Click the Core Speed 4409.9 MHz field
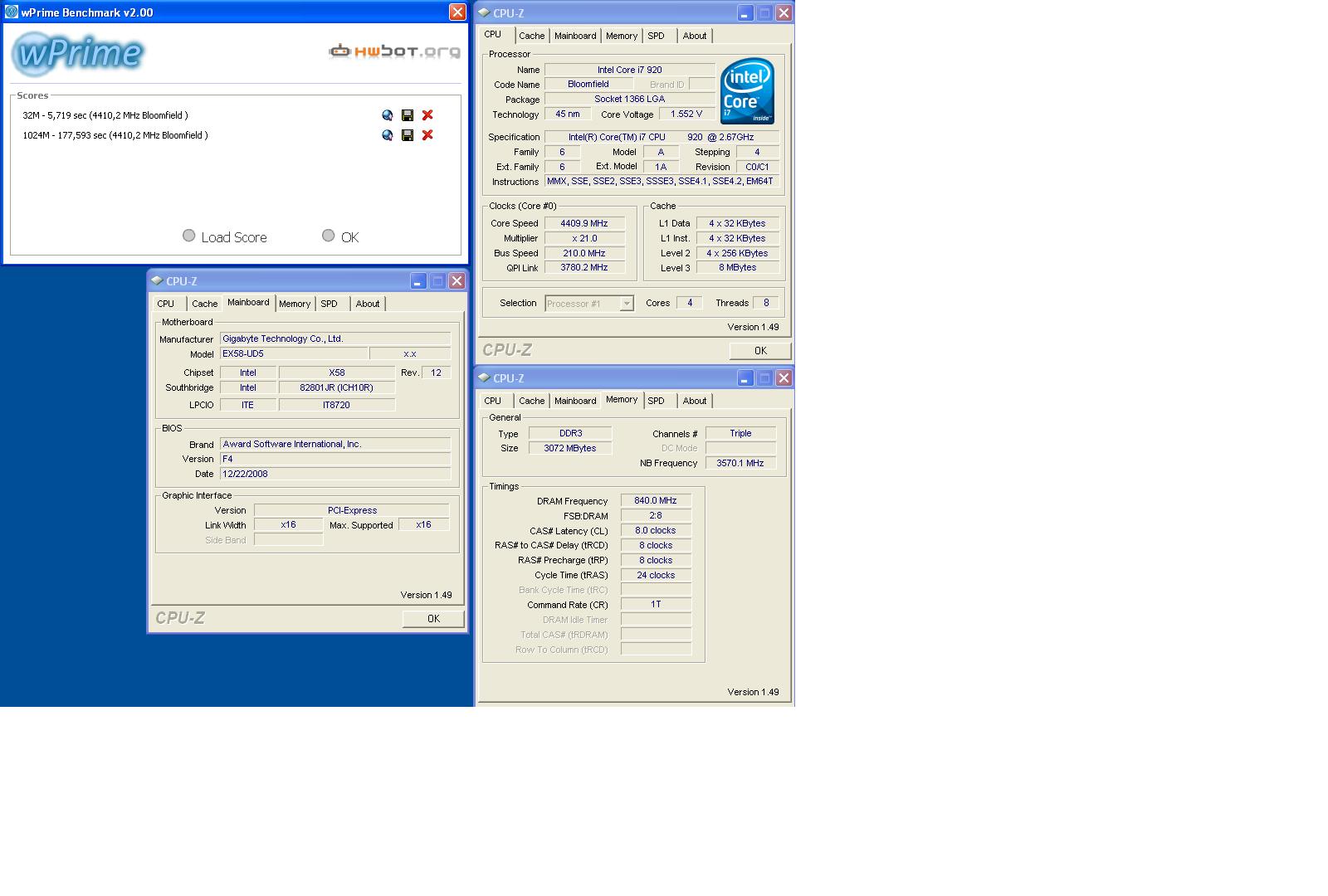1328x896 pixels. coord(584,223)
